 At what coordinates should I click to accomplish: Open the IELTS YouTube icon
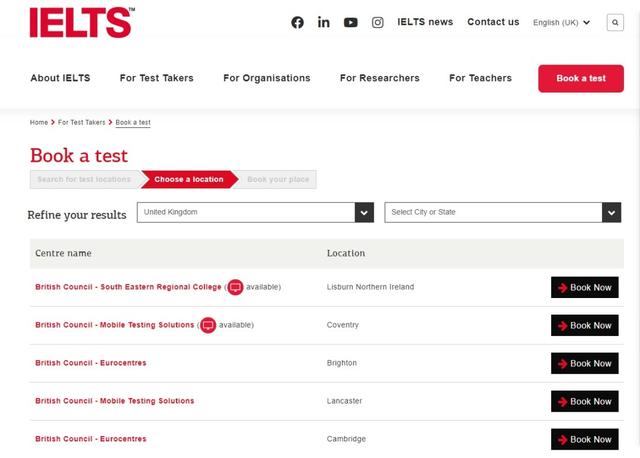click(x=351, y=22)
